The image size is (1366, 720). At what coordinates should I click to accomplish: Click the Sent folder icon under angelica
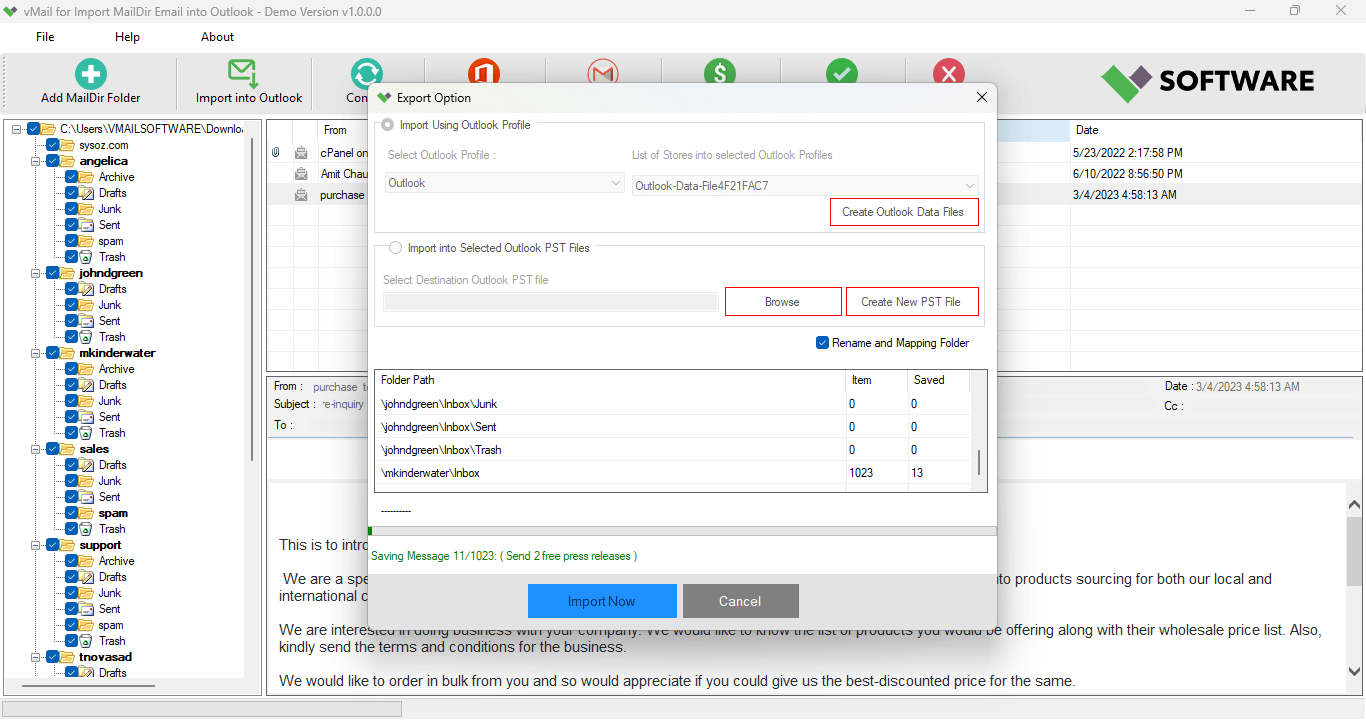click(88, 225)
